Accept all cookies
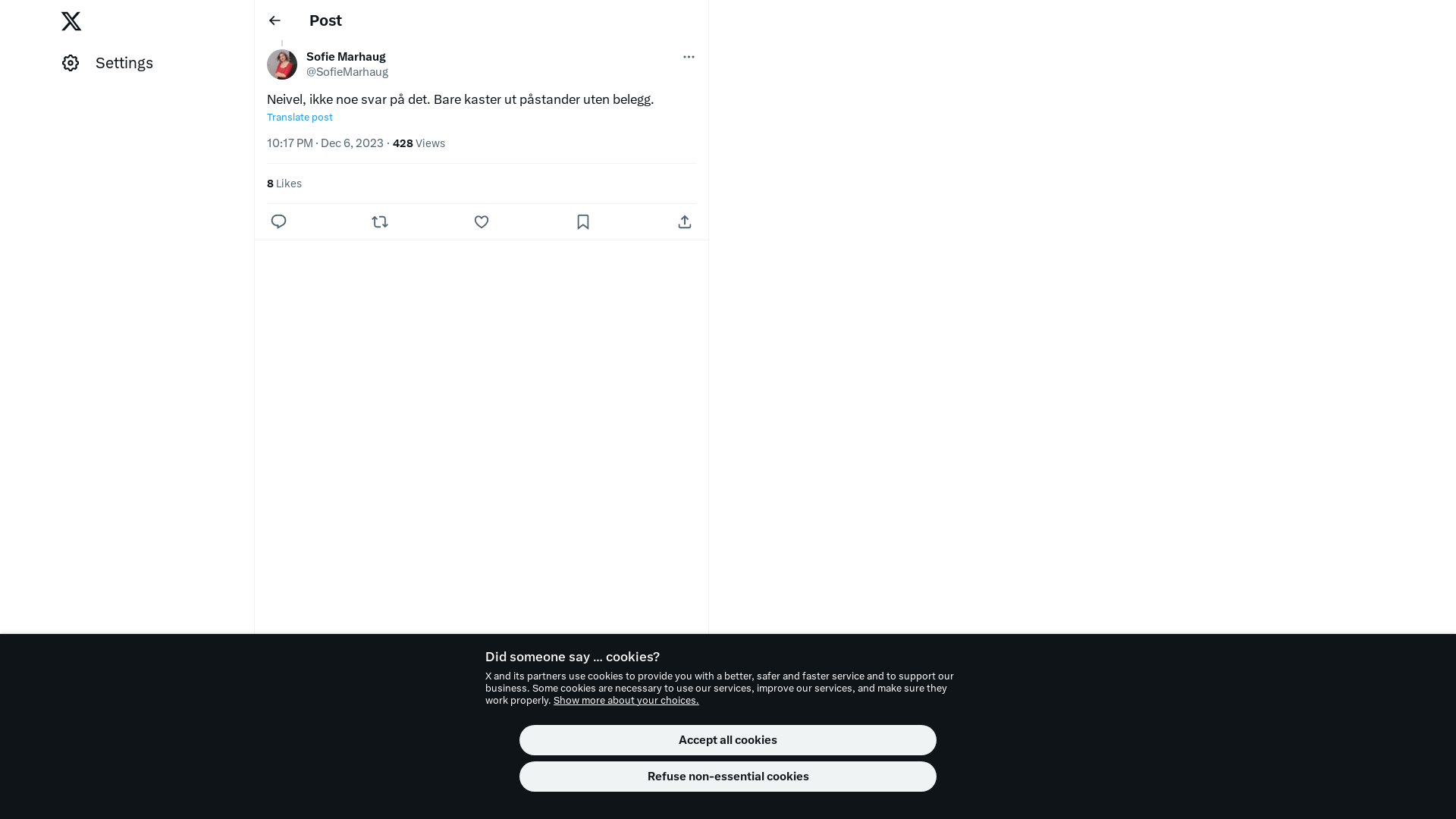 pyautogui.click(x=728, y=740)
